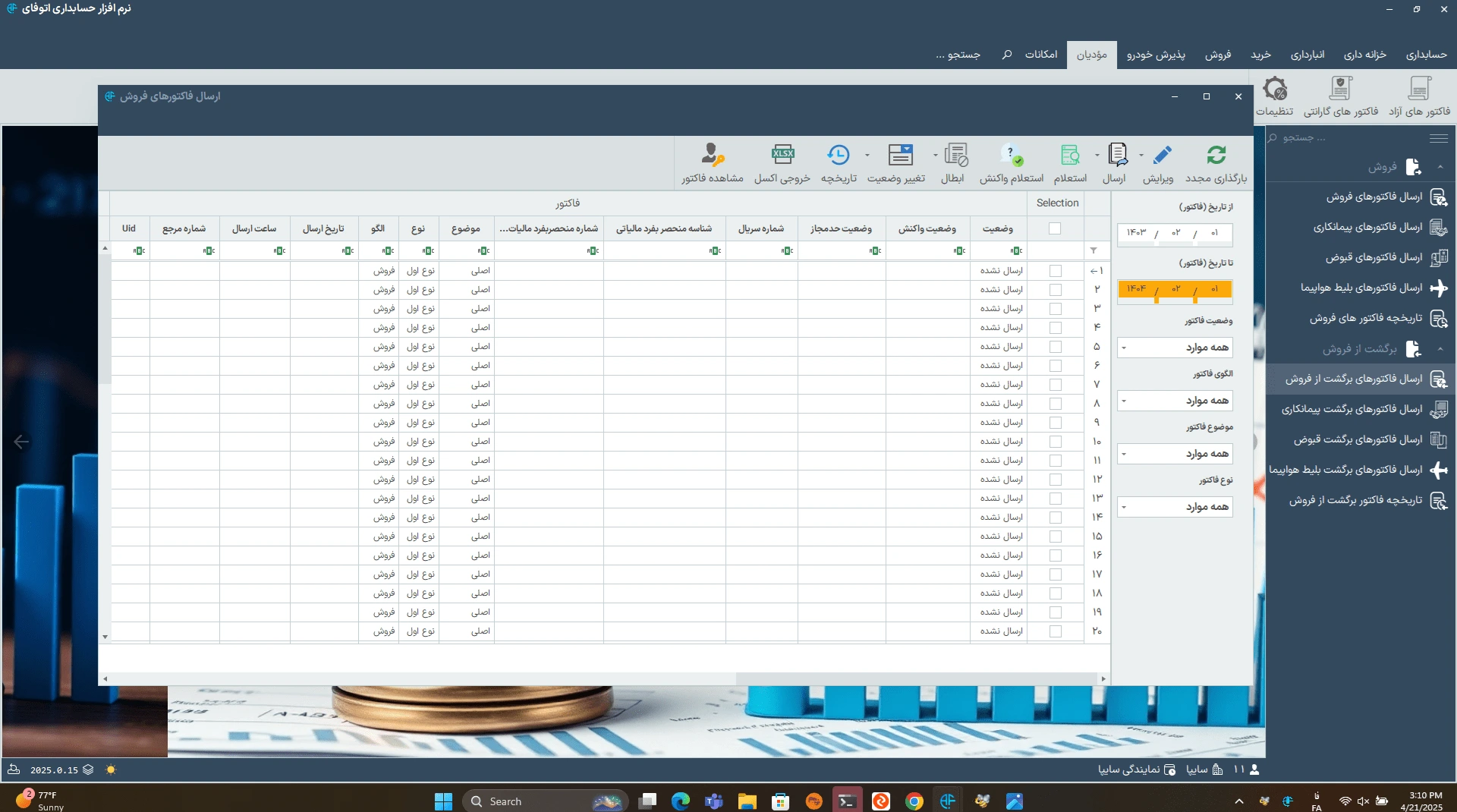Open the امکانات menu tab
This screenshot has width=1457, height=812.
click(x=1041, y=55)
